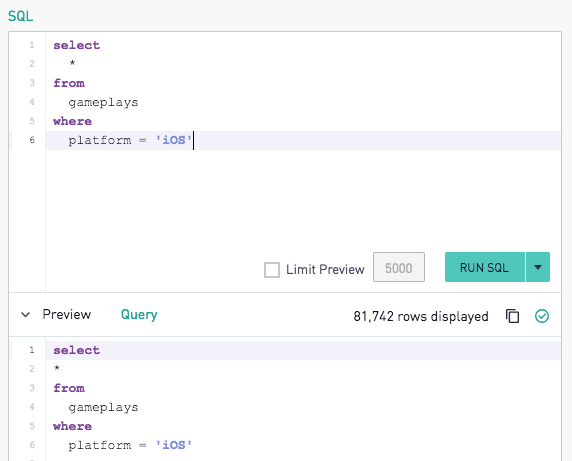Click the copy query icon

click(x=513, y=316)
